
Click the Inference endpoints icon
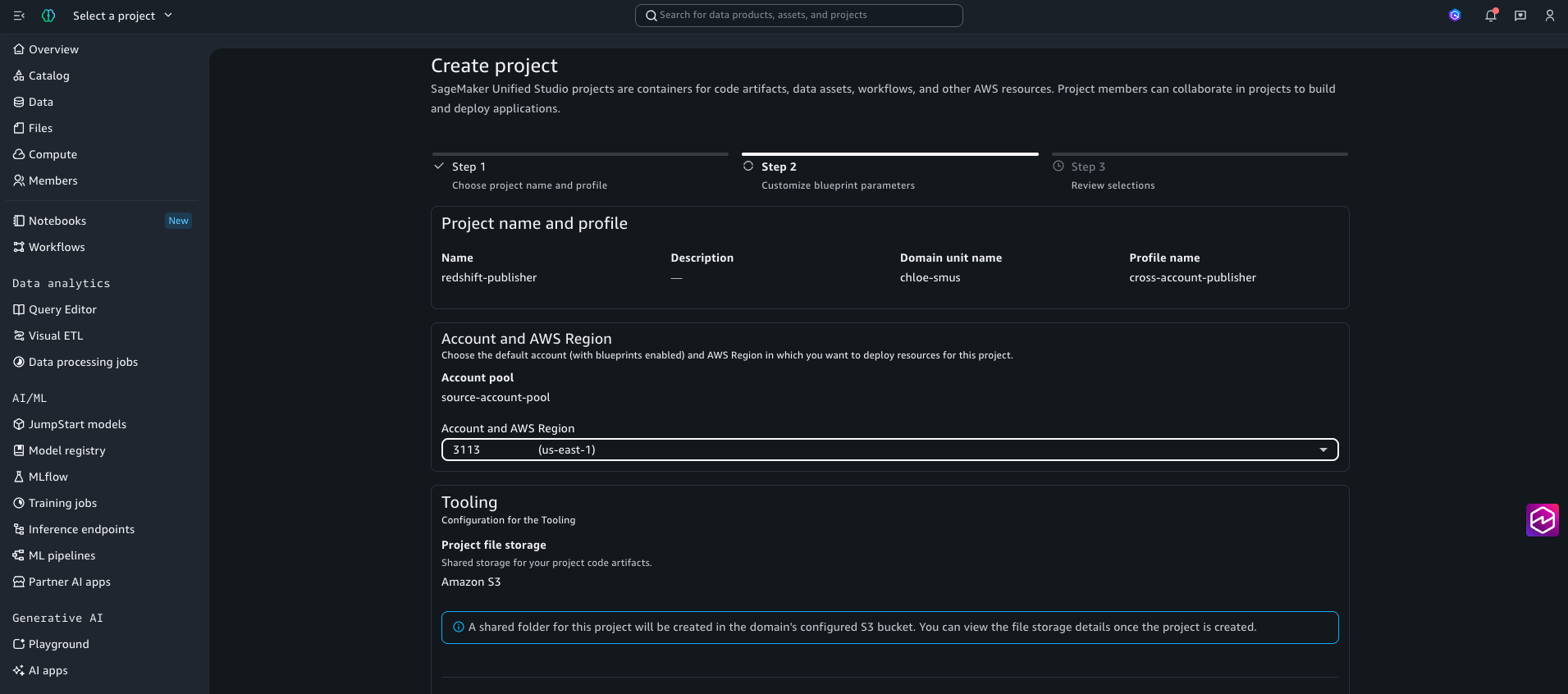point(19,529)
